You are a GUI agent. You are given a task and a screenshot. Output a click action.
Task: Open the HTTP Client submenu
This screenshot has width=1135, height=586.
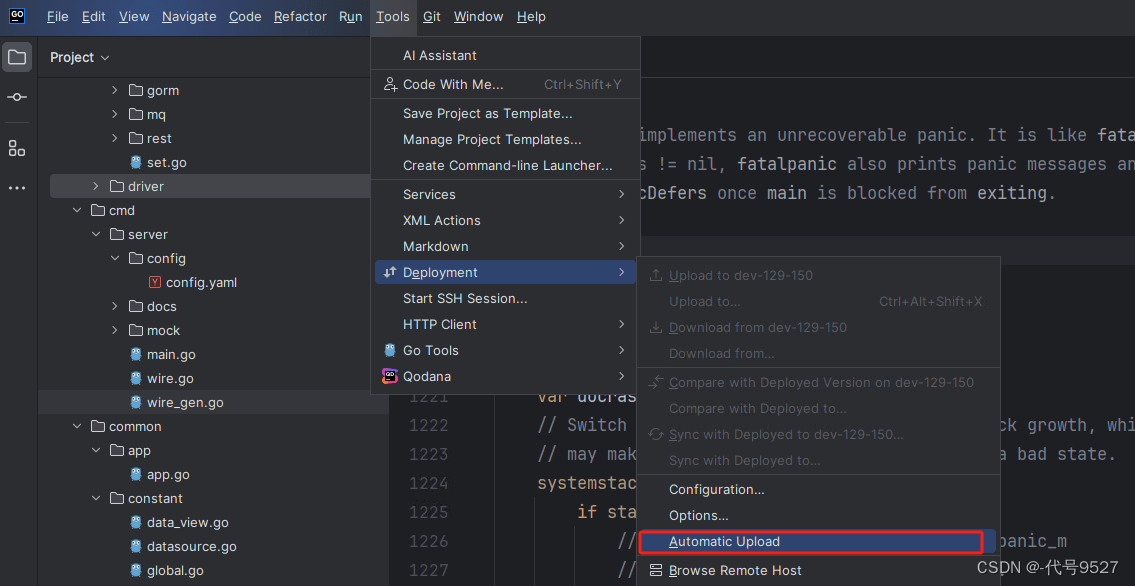505,325
